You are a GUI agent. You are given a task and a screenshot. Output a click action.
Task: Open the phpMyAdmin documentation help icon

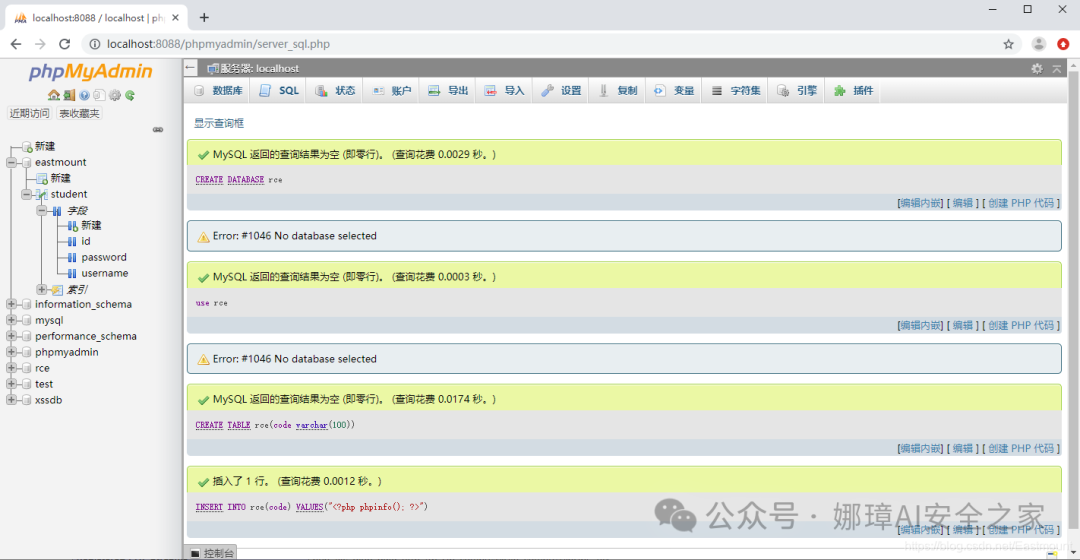click(84, 95)
